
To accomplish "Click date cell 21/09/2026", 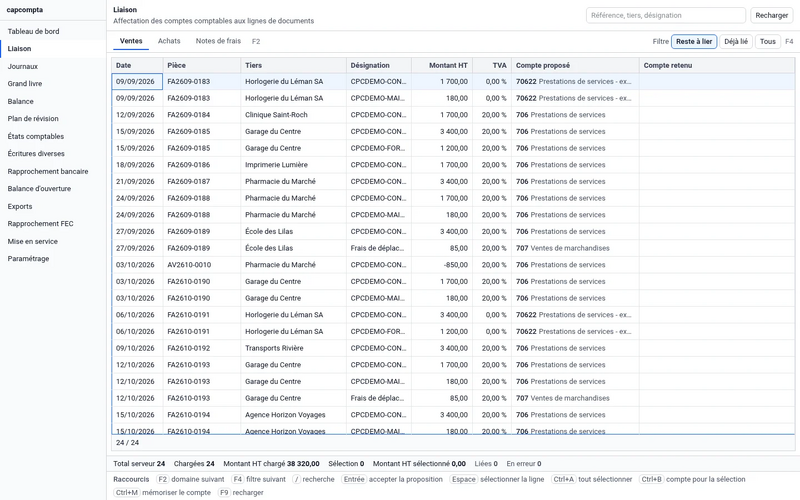I will (x=137, y=182).
